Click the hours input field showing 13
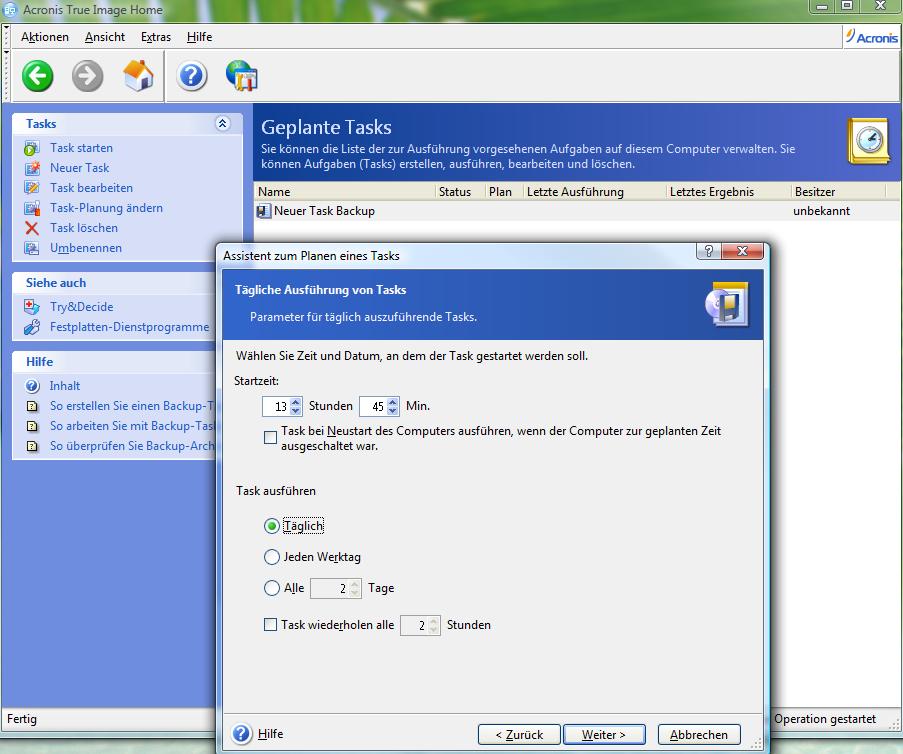 click(276, 407)
